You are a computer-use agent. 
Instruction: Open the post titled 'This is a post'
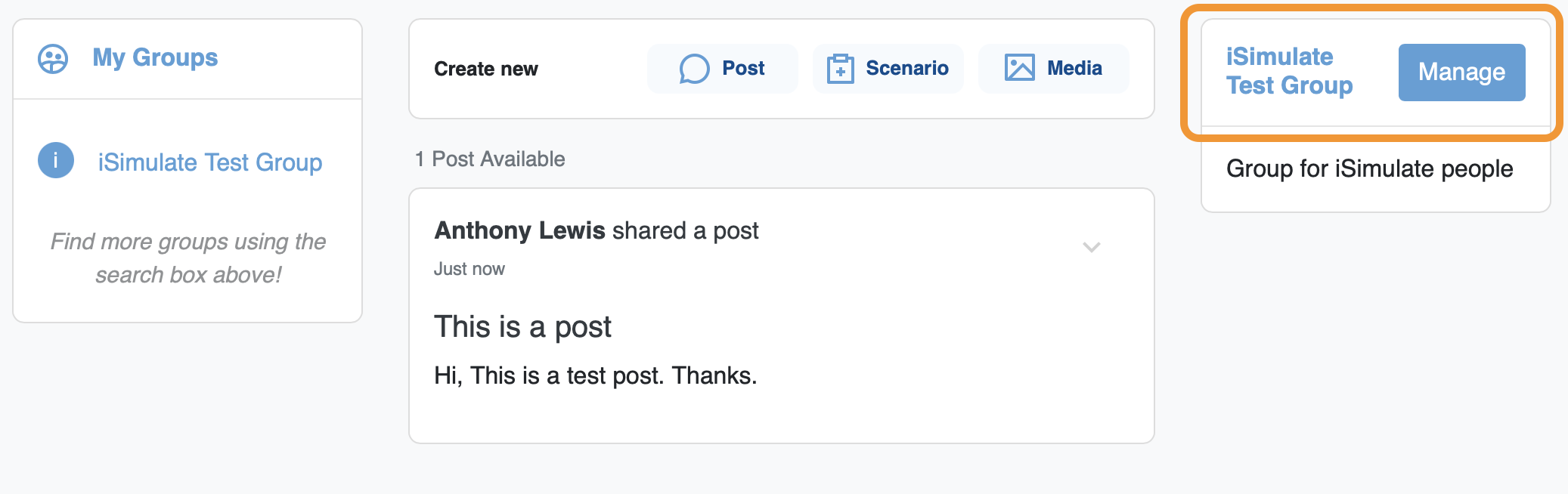[522, 327]
